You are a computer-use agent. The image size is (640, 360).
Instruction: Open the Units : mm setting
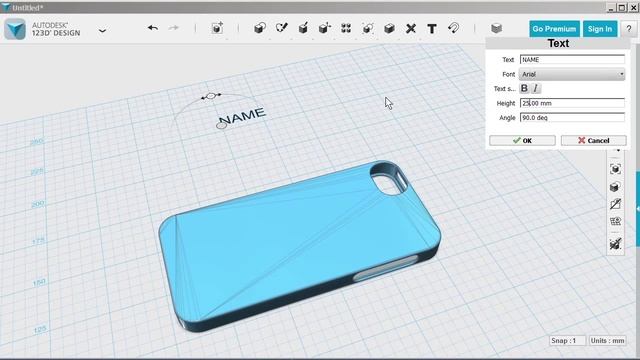607,340
